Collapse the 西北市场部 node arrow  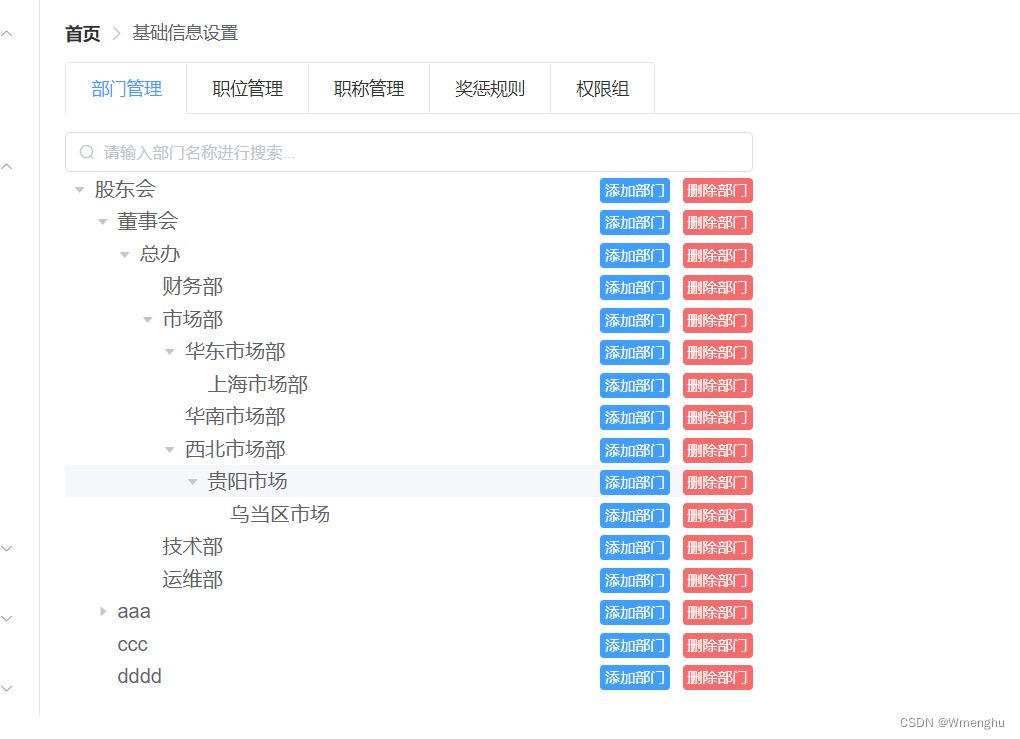pyautogui.click(x=170, y=450)
